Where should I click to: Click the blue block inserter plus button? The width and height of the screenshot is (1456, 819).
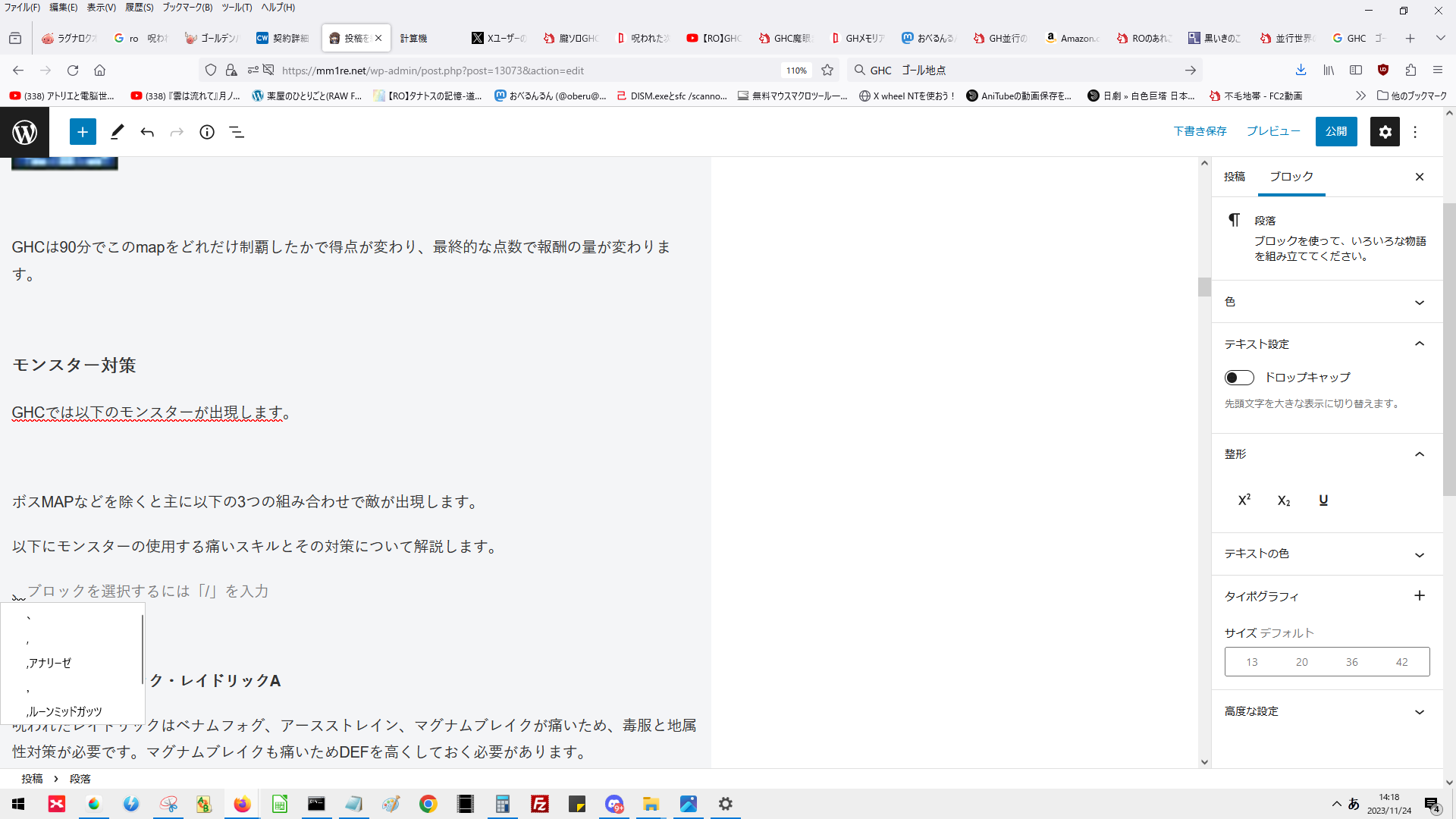pos(83,132)
